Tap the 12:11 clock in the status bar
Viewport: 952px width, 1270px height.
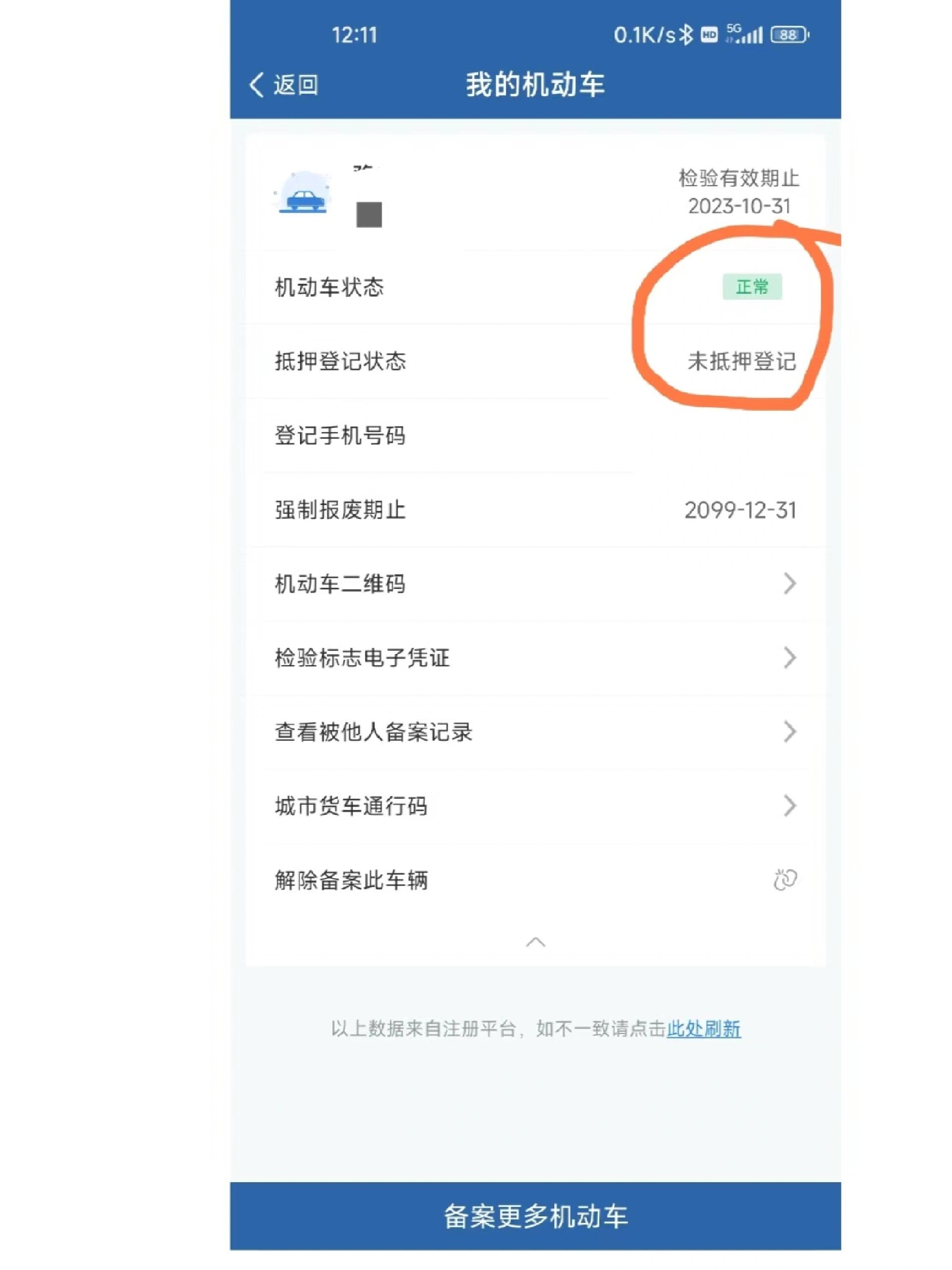pos(355,35)
